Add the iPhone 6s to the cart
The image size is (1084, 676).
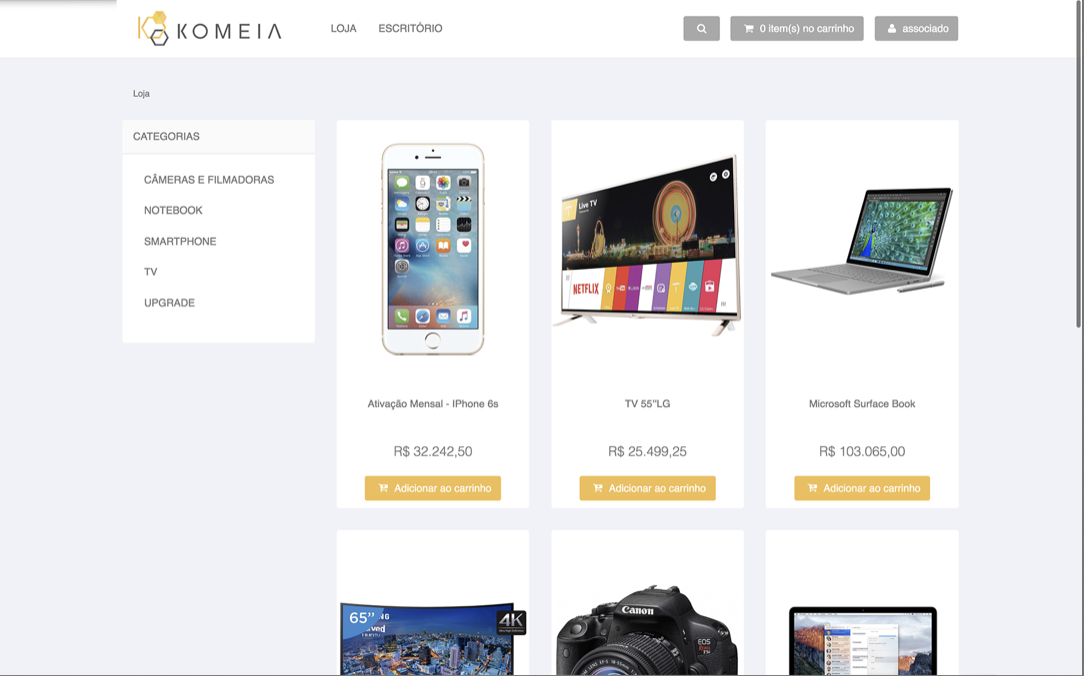click(433, 488)
